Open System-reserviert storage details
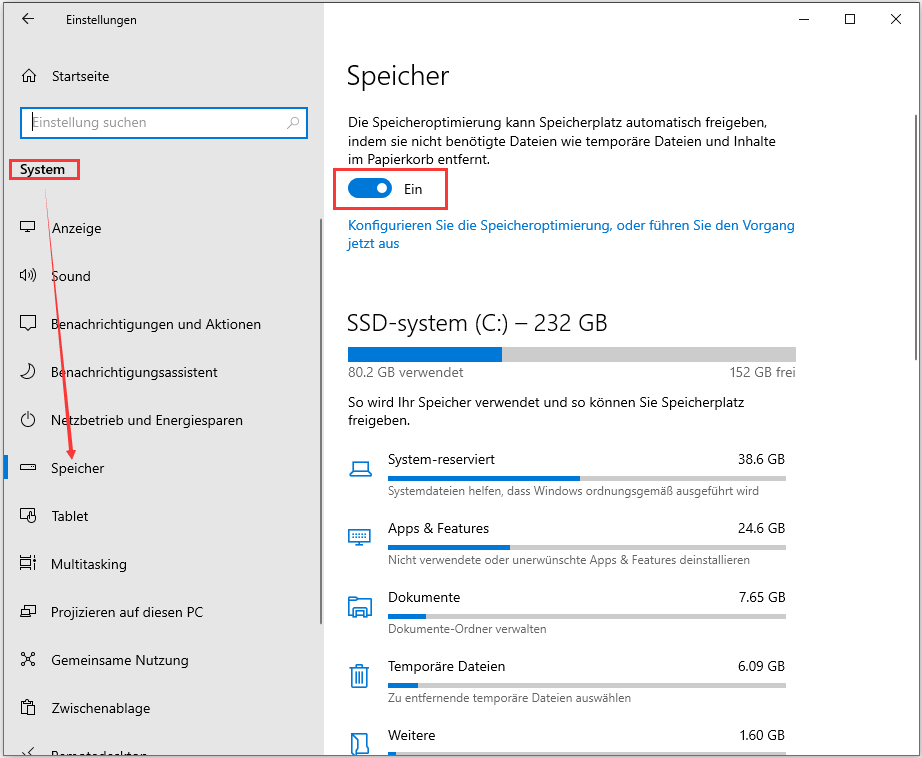This screenshot has height=758, width=922. tap(568, 475)
